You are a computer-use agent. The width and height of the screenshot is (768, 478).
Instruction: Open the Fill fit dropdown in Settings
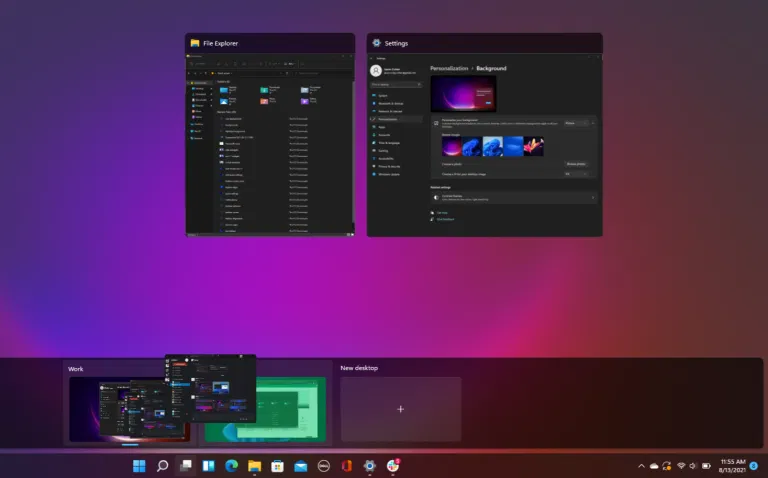[x=576, y=174]
